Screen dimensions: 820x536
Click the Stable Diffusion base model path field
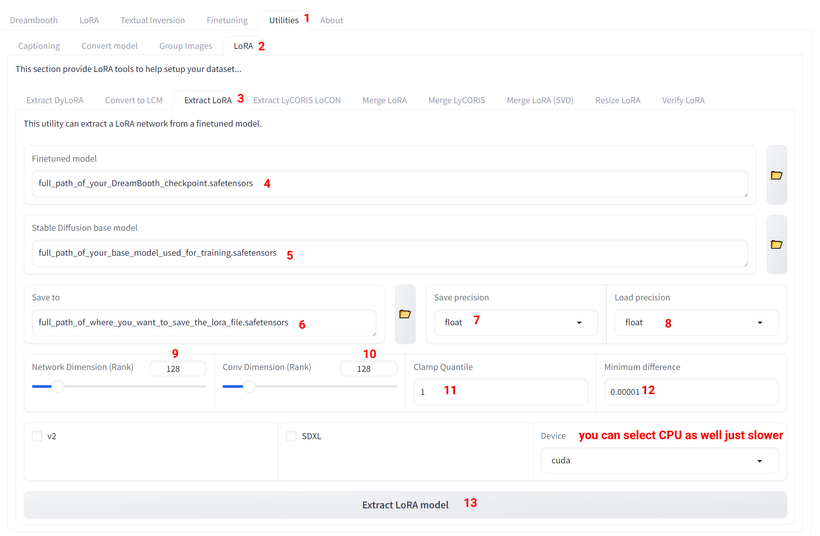(390, 253)
